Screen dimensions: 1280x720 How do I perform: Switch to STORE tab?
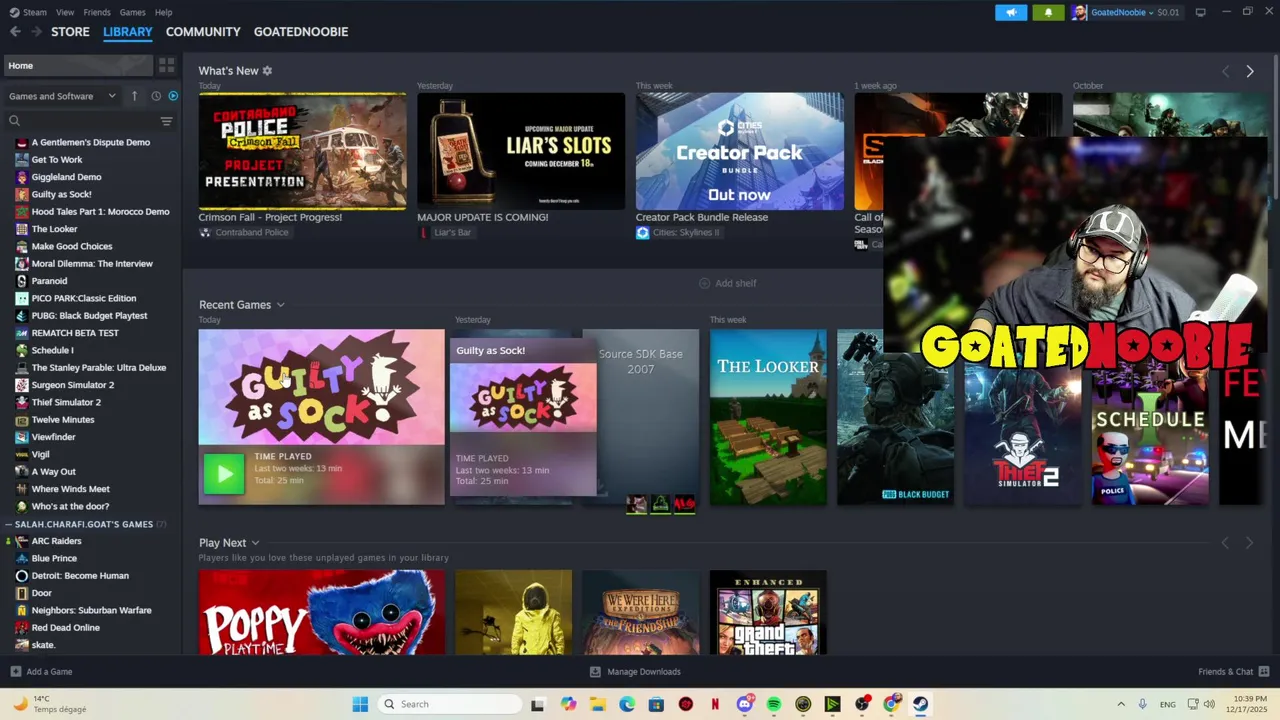click(70, 32)
